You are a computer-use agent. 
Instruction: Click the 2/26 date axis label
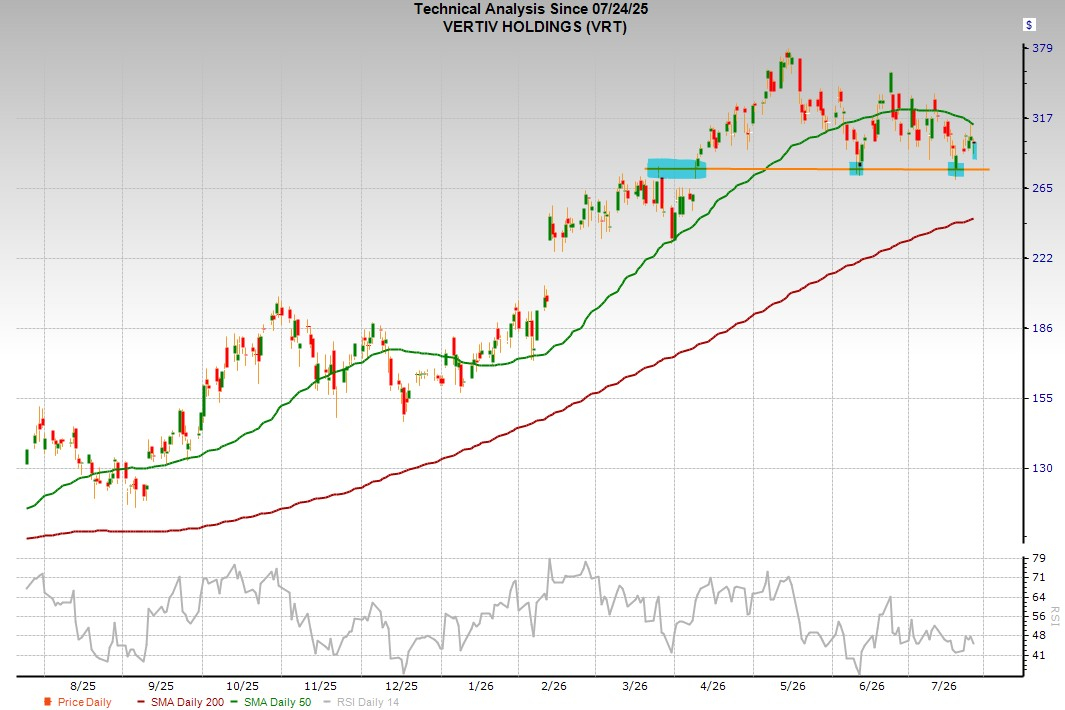coord(554,686)
